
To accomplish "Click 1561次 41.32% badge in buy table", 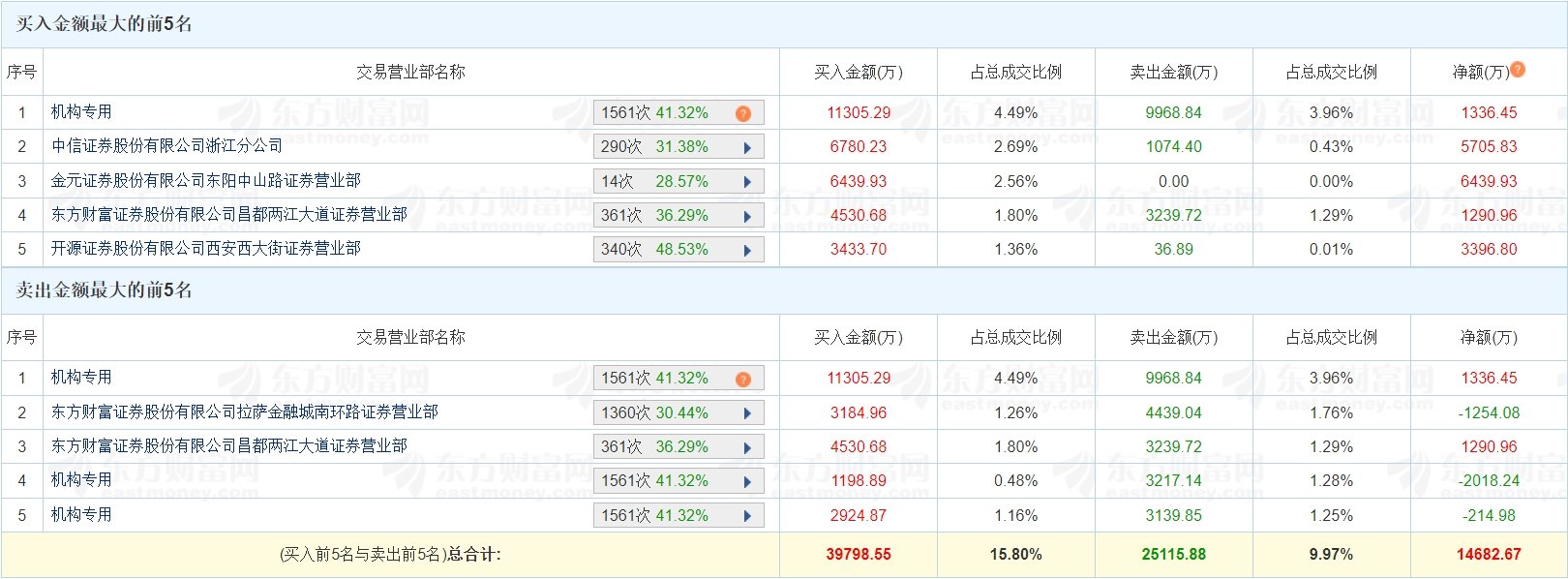I will pos(678,113).
